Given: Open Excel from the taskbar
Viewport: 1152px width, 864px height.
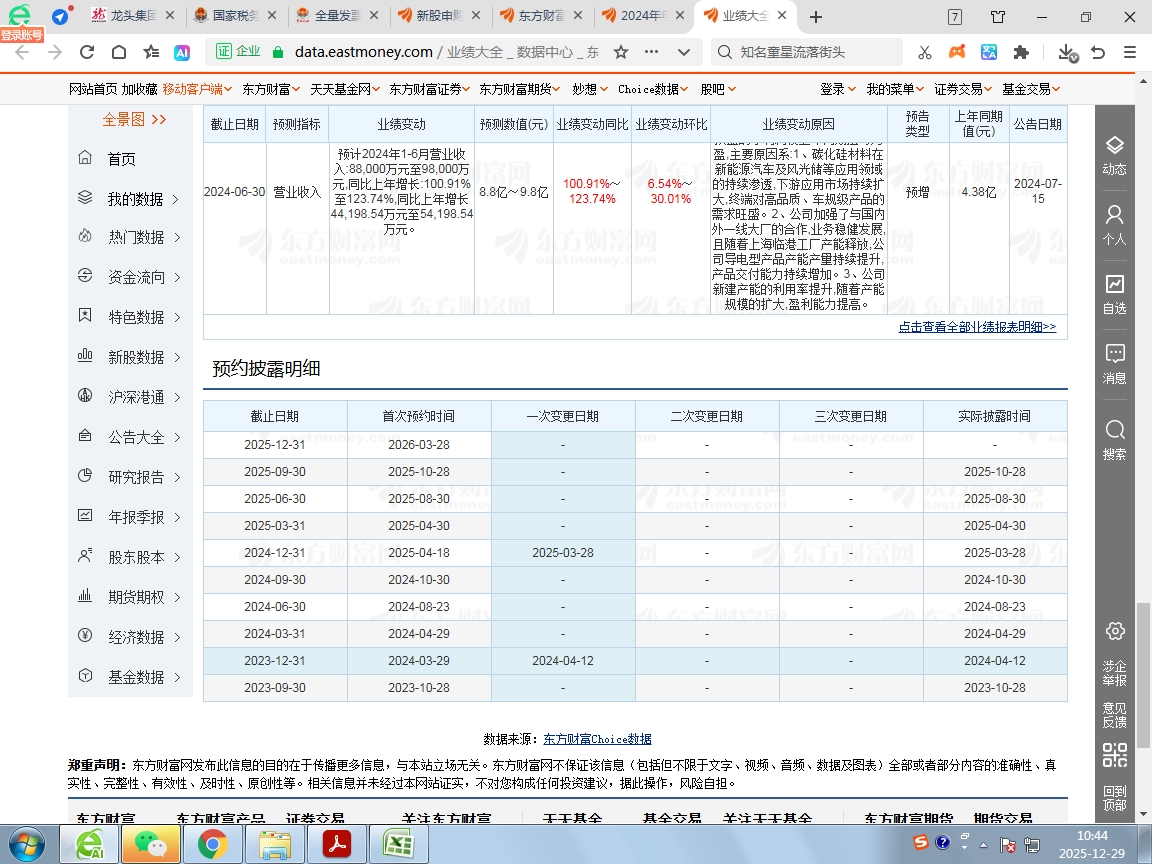Looking at the screenshot, I should click(397, 845).
